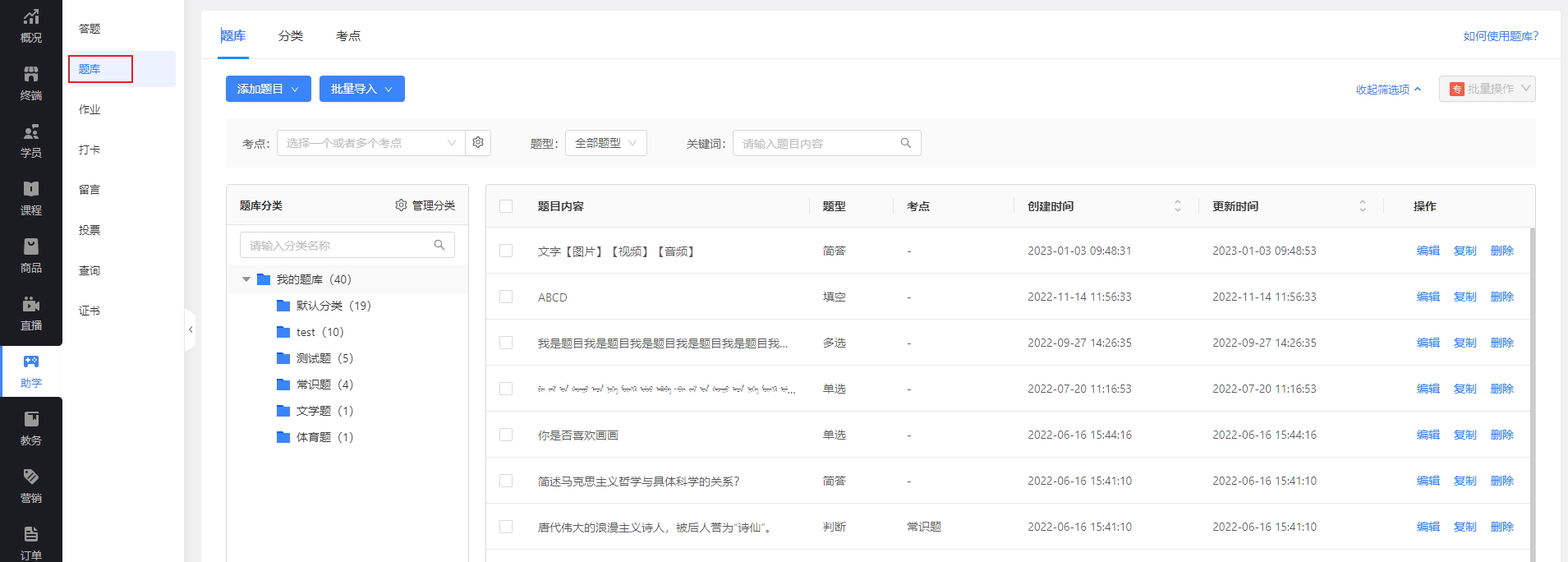
Task: Sort by 创建时间 column sorter arrows
Action: click(1177, 206)
